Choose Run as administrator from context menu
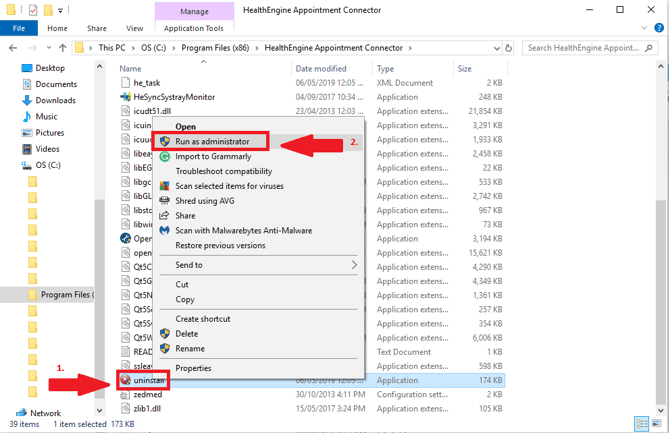The height and width of the screenshot is (433, 670). coord(212,142)
